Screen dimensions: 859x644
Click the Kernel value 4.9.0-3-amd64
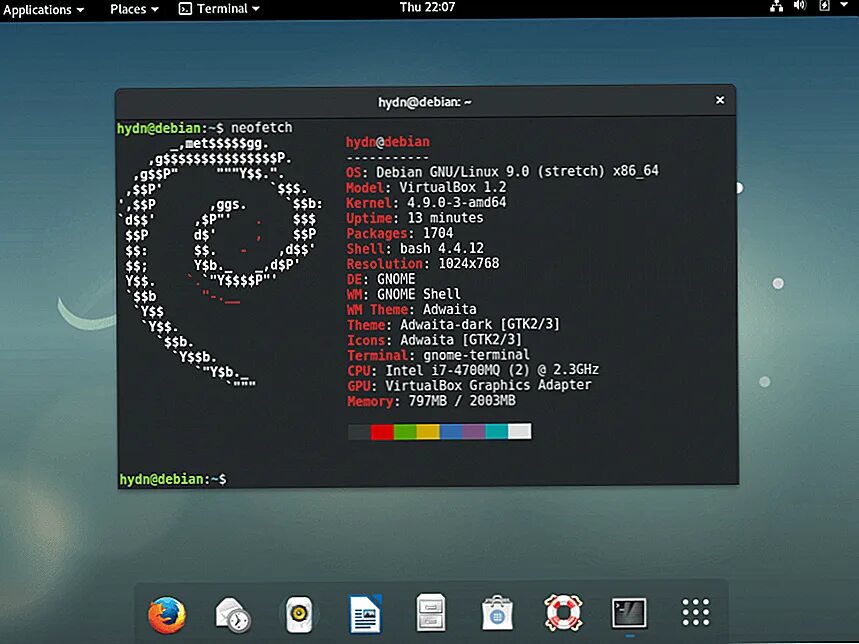(x=457, y=203)
